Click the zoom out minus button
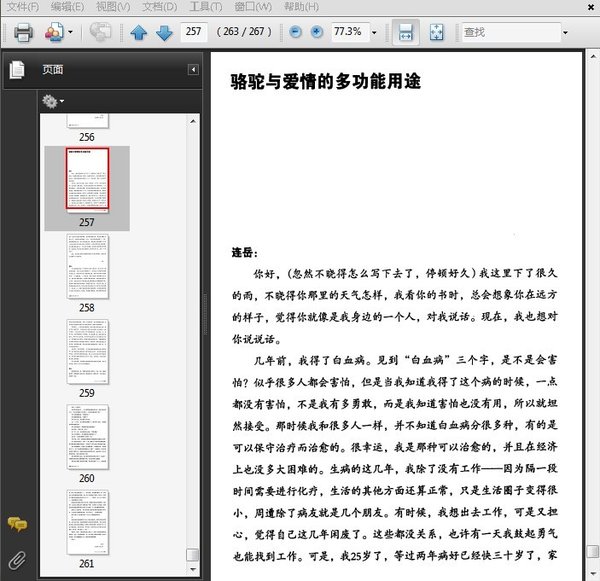600x581 pixels. point(295,32)
